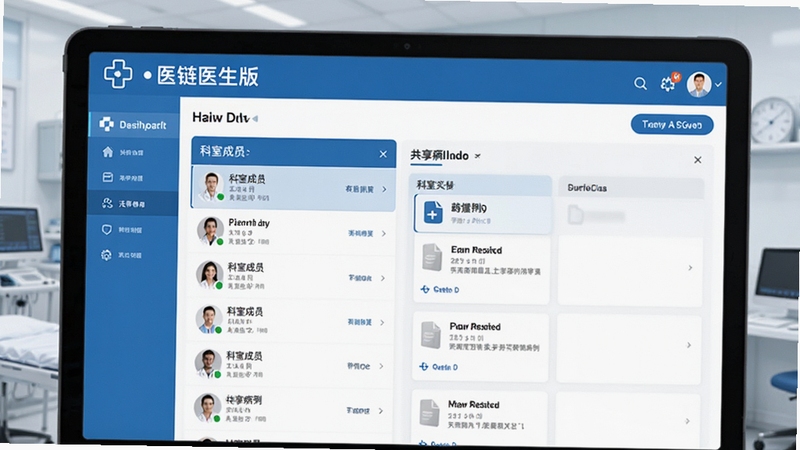
Task: Click the avatar beside 共享病例
Action: (x=207, y=408)
